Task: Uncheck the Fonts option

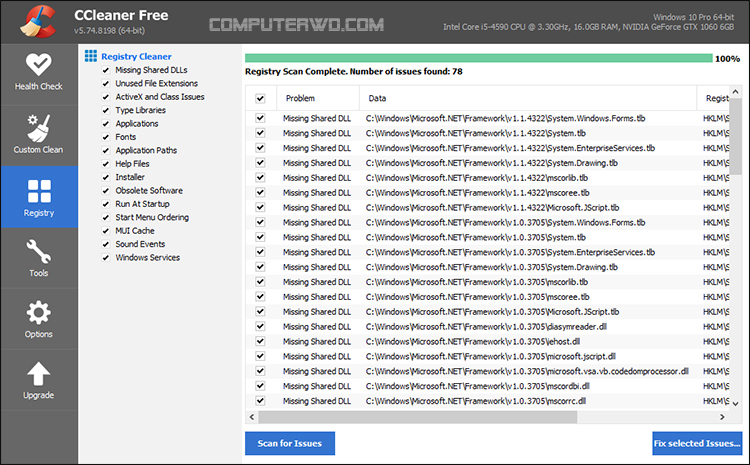Action: tap(106, 137)
